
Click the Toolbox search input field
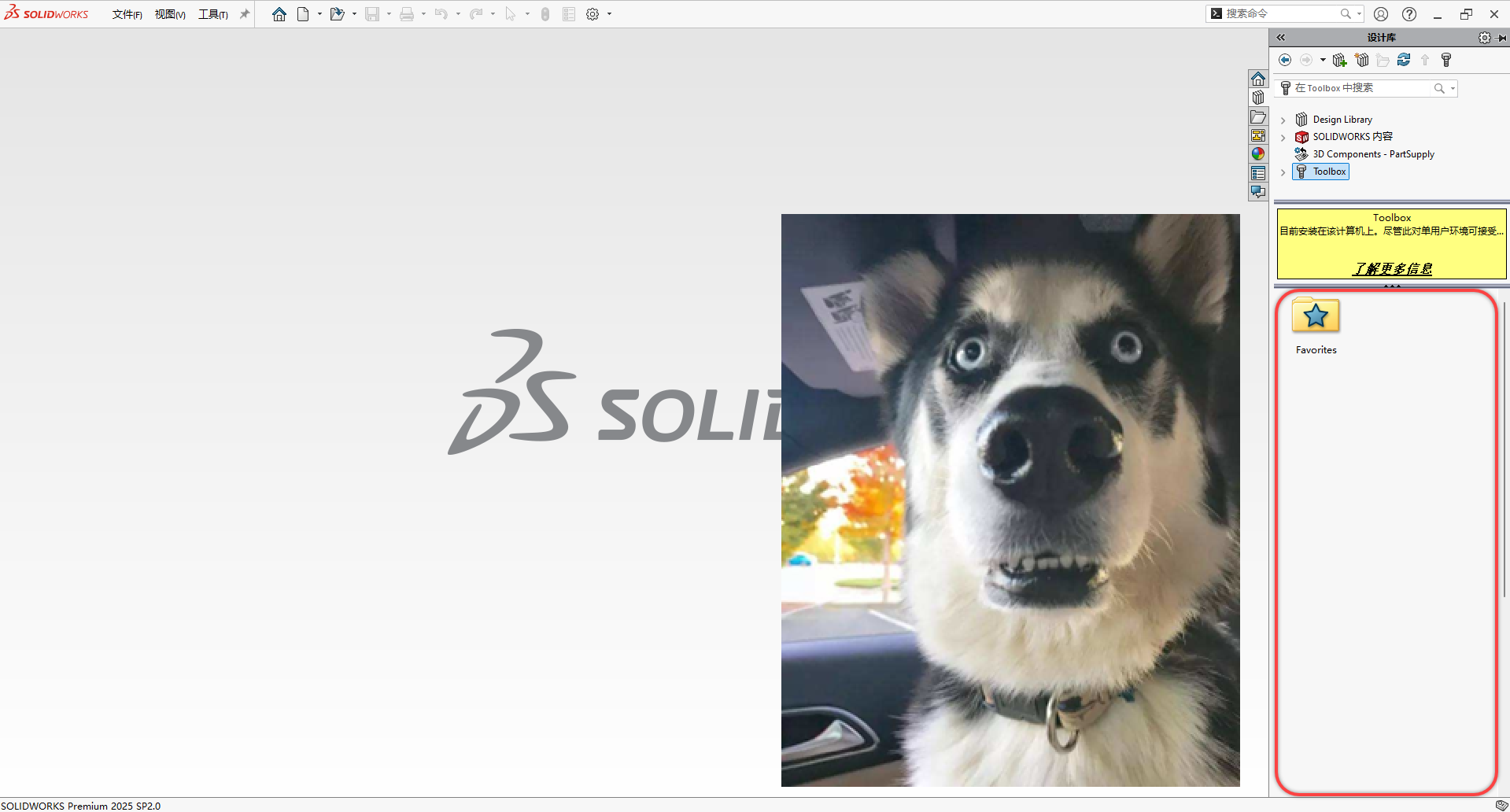click(1361, 88)
